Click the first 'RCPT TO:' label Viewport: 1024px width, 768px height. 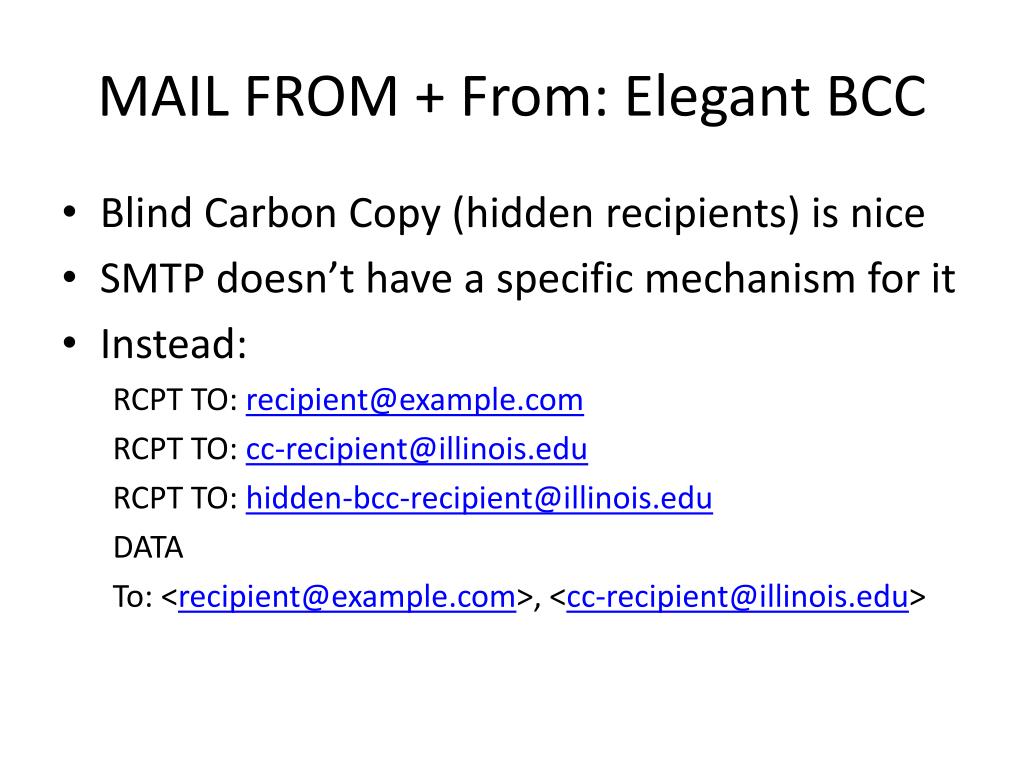[x=175, y=400]
